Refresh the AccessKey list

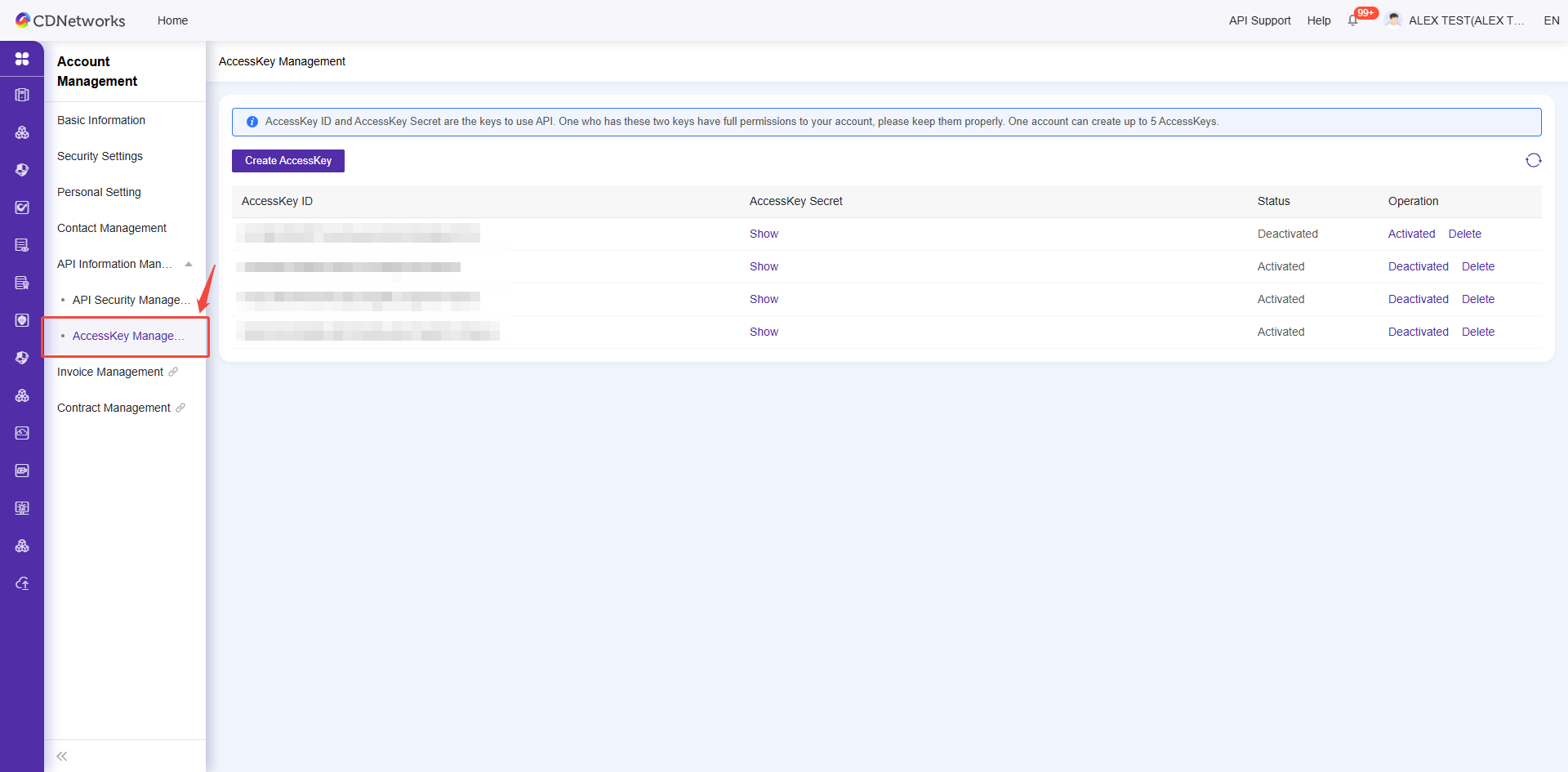click(1535, 160)
